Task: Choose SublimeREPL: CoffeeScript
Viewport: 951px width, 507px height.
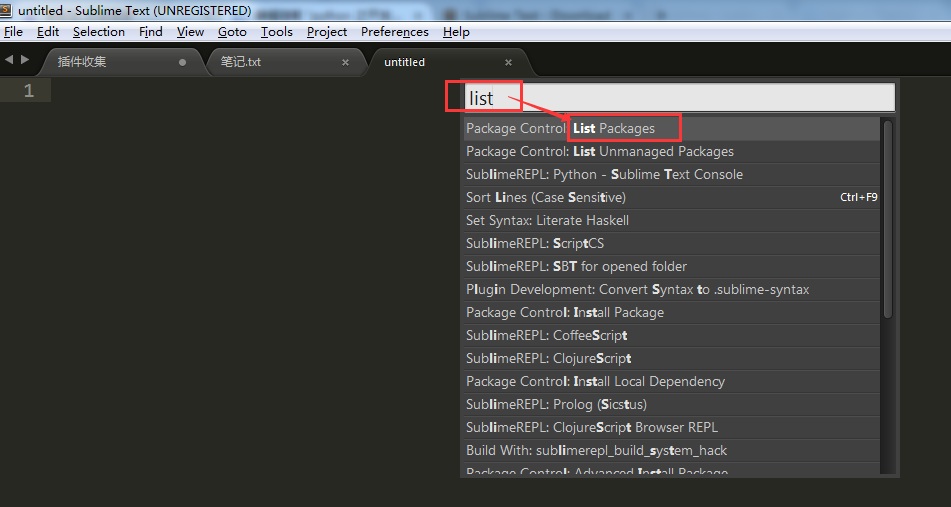Action: click(671, 335)
